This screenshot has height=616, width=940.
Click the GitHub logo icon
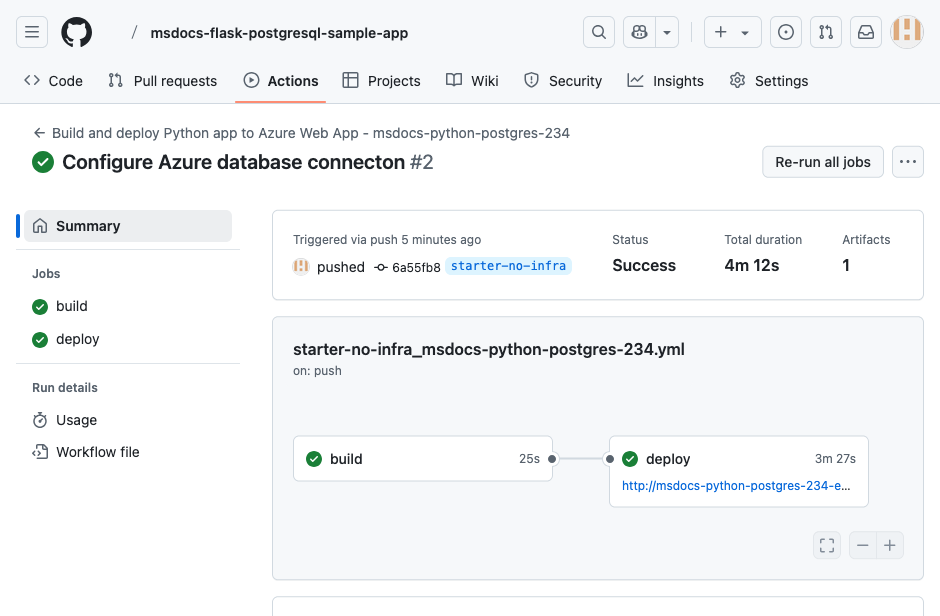pos(77,31)
